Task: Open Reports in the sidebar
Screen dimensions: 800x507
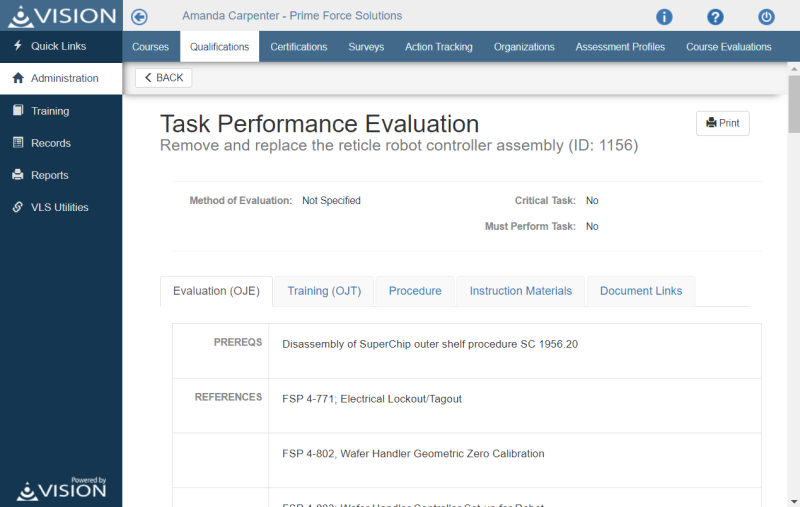Action: pyautogui.click(x=50, y=175)
